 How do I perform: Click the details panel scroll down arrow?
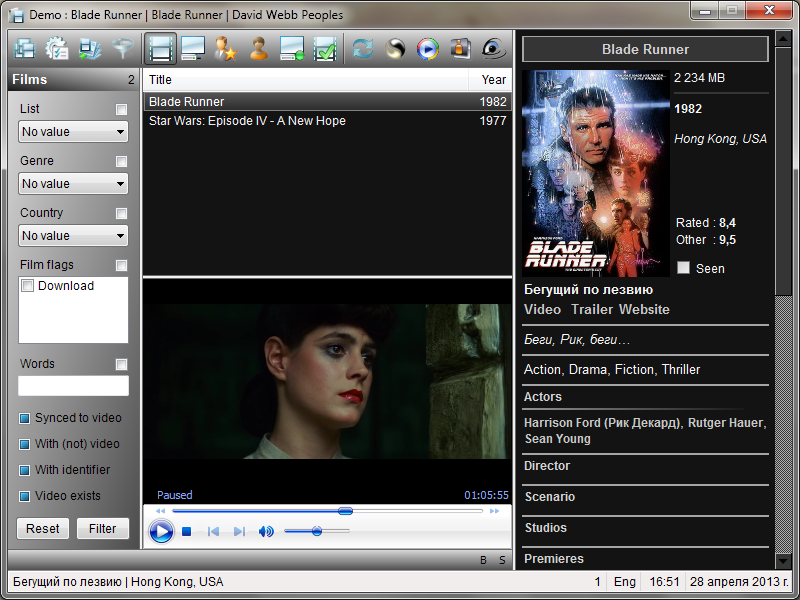click(783, 561)
